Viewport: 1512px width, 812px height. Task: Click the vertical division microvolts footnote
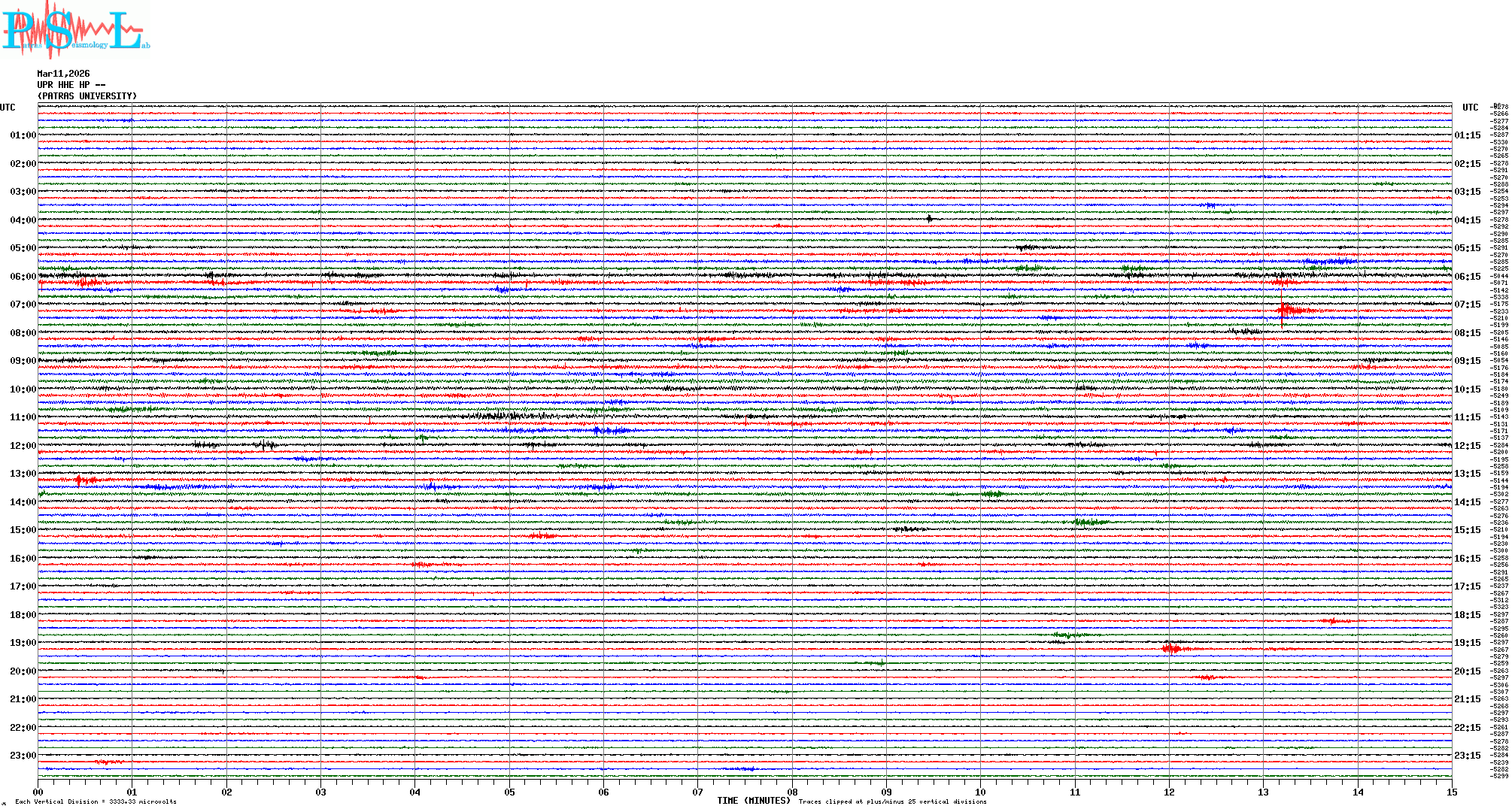pyautogui.click(x=96, y=801)
